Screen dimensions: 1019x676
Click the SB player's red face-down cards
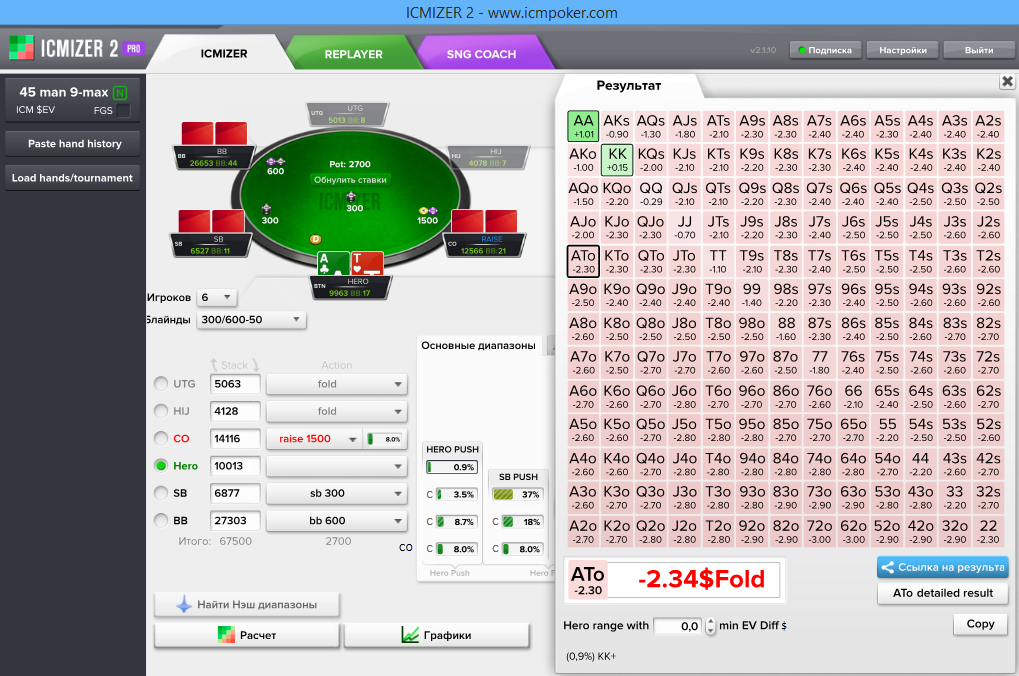tap(211, 222)
